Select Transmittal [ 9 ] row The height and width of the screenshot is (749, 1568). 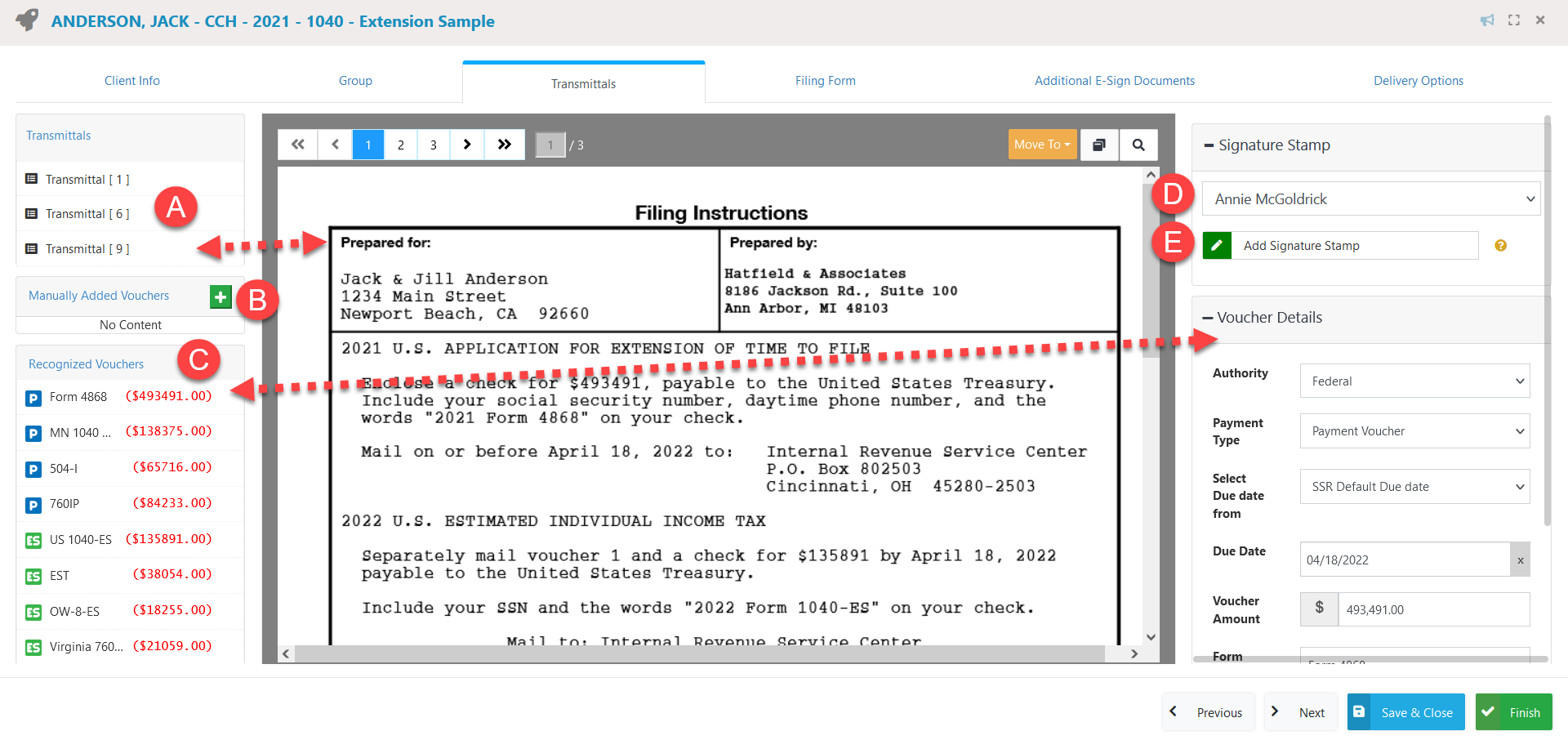131,248
